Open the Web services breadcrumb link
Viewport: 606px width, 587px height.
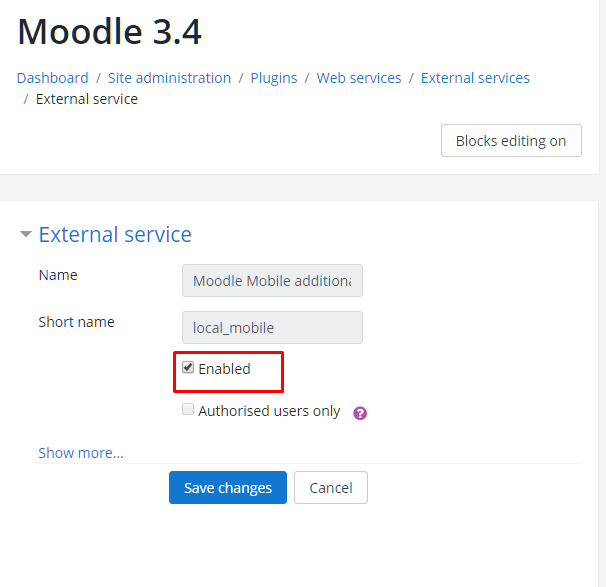(359, 78)
